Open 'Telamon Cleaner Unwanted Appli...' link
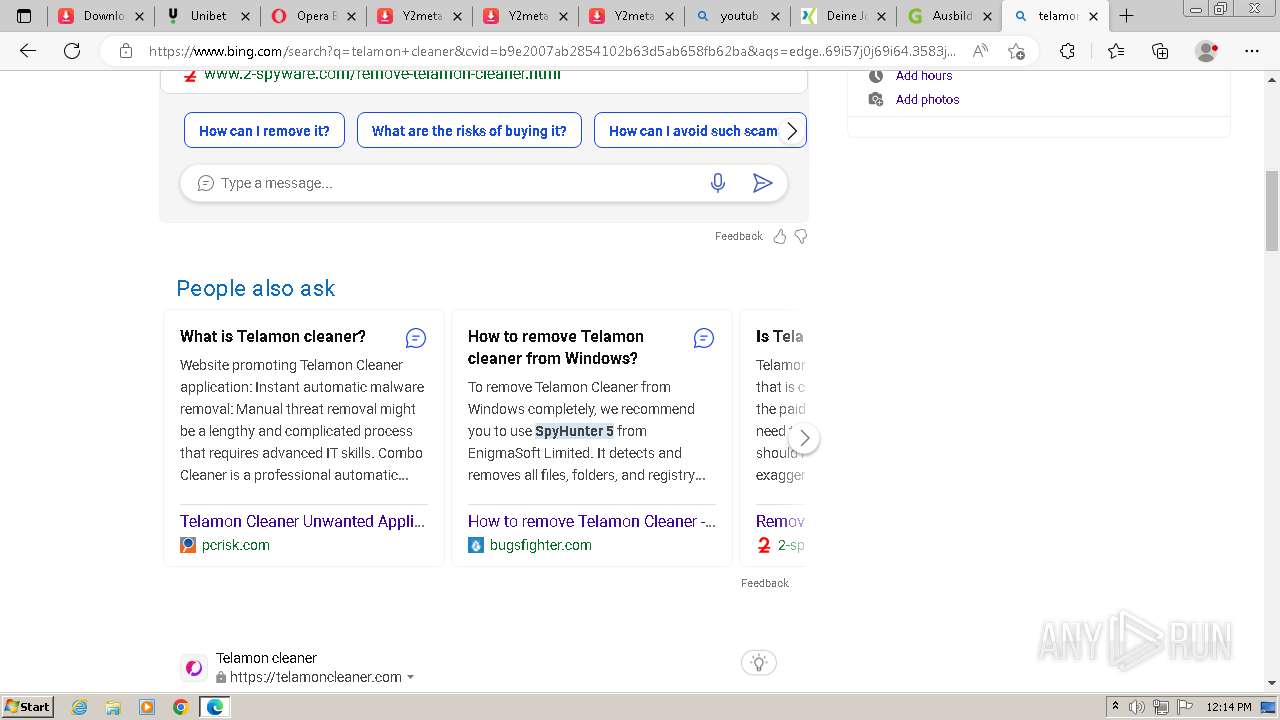 302,521
